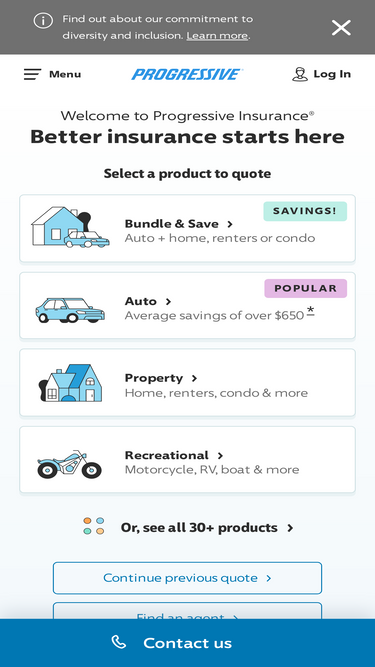Screen dimensions: 375x667
Task: Click the four colored dots icon
Action: point(94,526)
